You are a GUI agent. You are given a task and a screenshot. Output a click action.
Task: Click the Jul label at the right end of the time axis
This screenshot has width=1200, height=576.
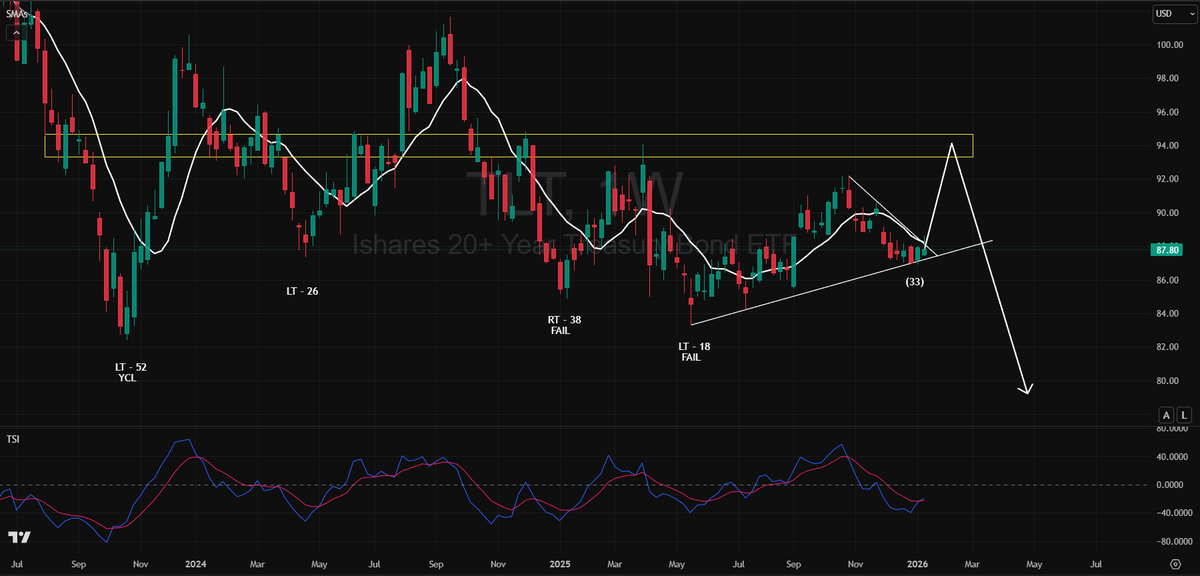(1096, 565)
